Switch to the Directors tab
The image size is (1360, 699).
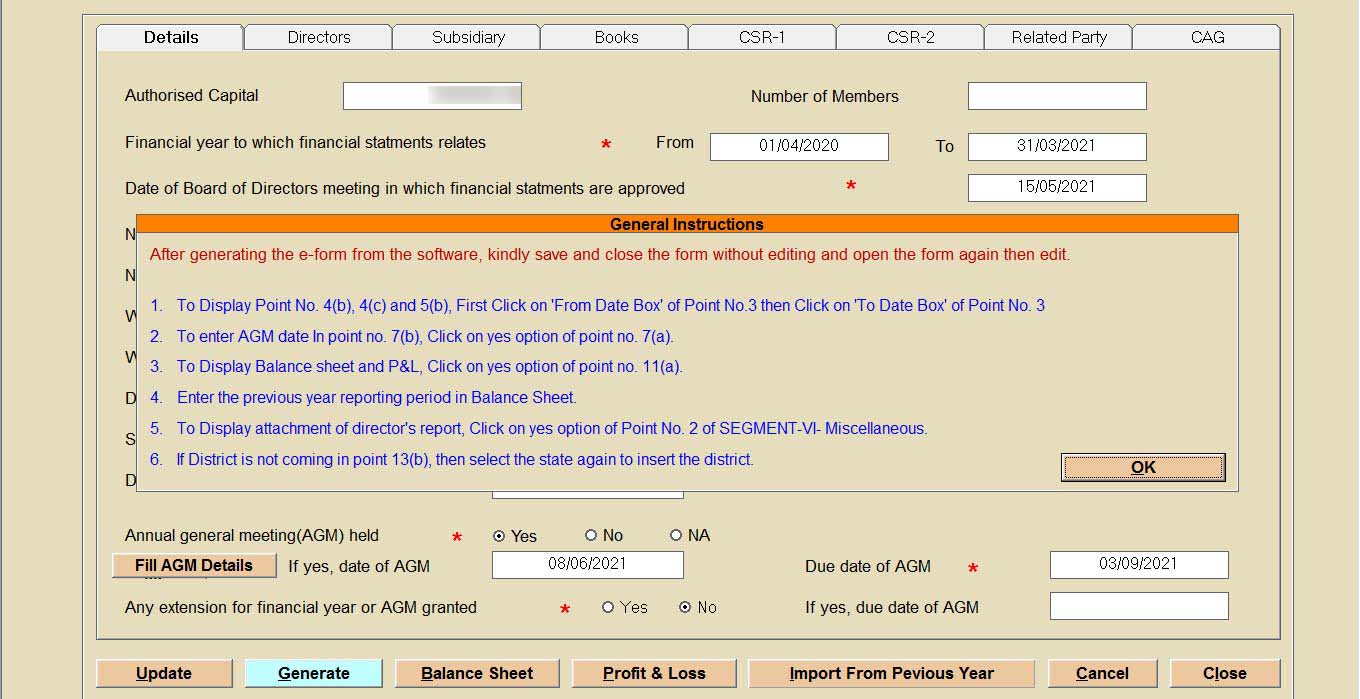click(318, 37)
